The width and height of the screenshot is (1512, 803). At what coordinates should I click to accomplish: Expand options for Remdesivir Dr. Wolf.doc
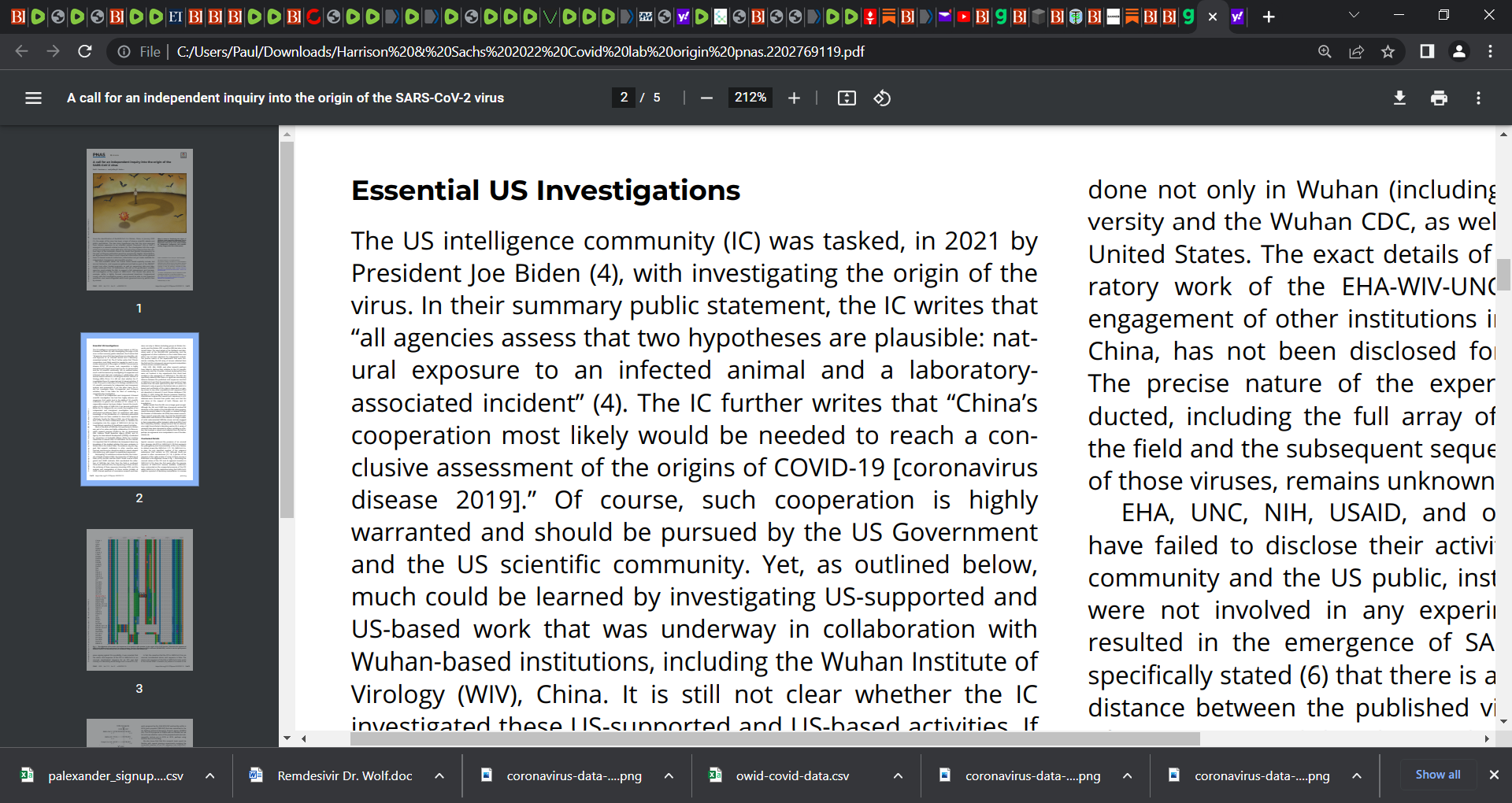tap(439, 775)
